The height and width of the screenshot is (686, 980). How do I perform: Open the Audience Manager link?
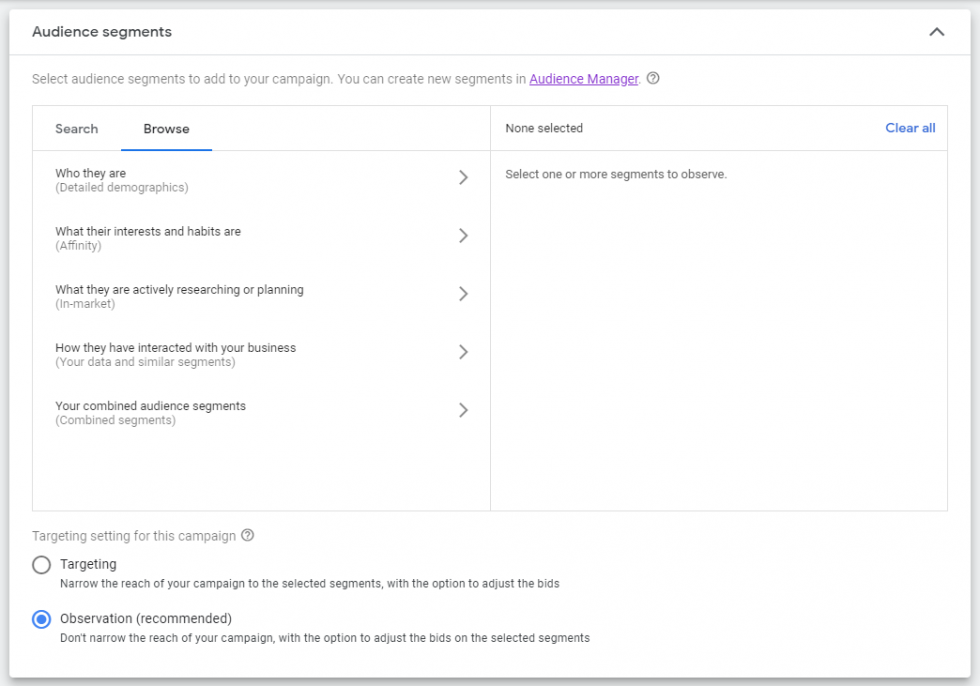point(584,78)
